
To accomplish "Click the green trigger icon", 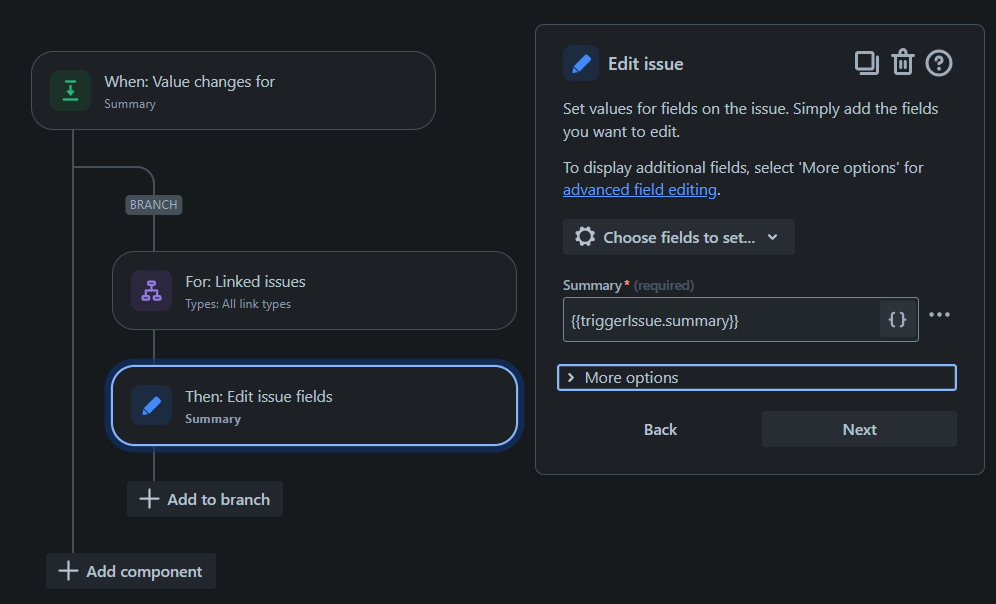I will click(x=70, y=90).
